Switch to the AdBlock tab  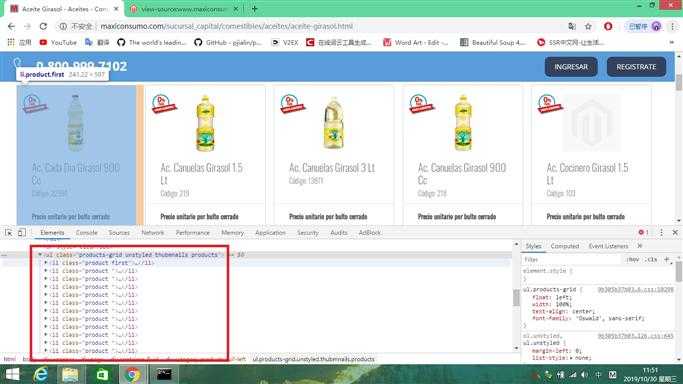369,232
